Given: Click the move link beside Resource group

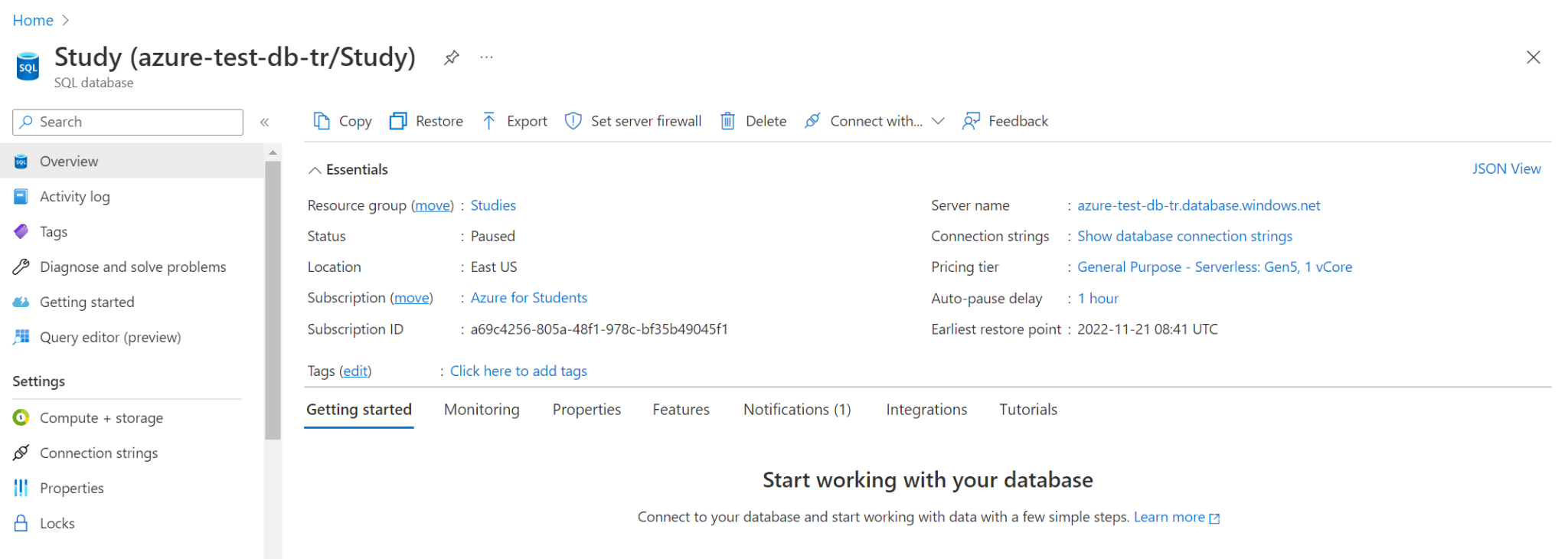Looking at the screenshot, I should coord(433,205).
